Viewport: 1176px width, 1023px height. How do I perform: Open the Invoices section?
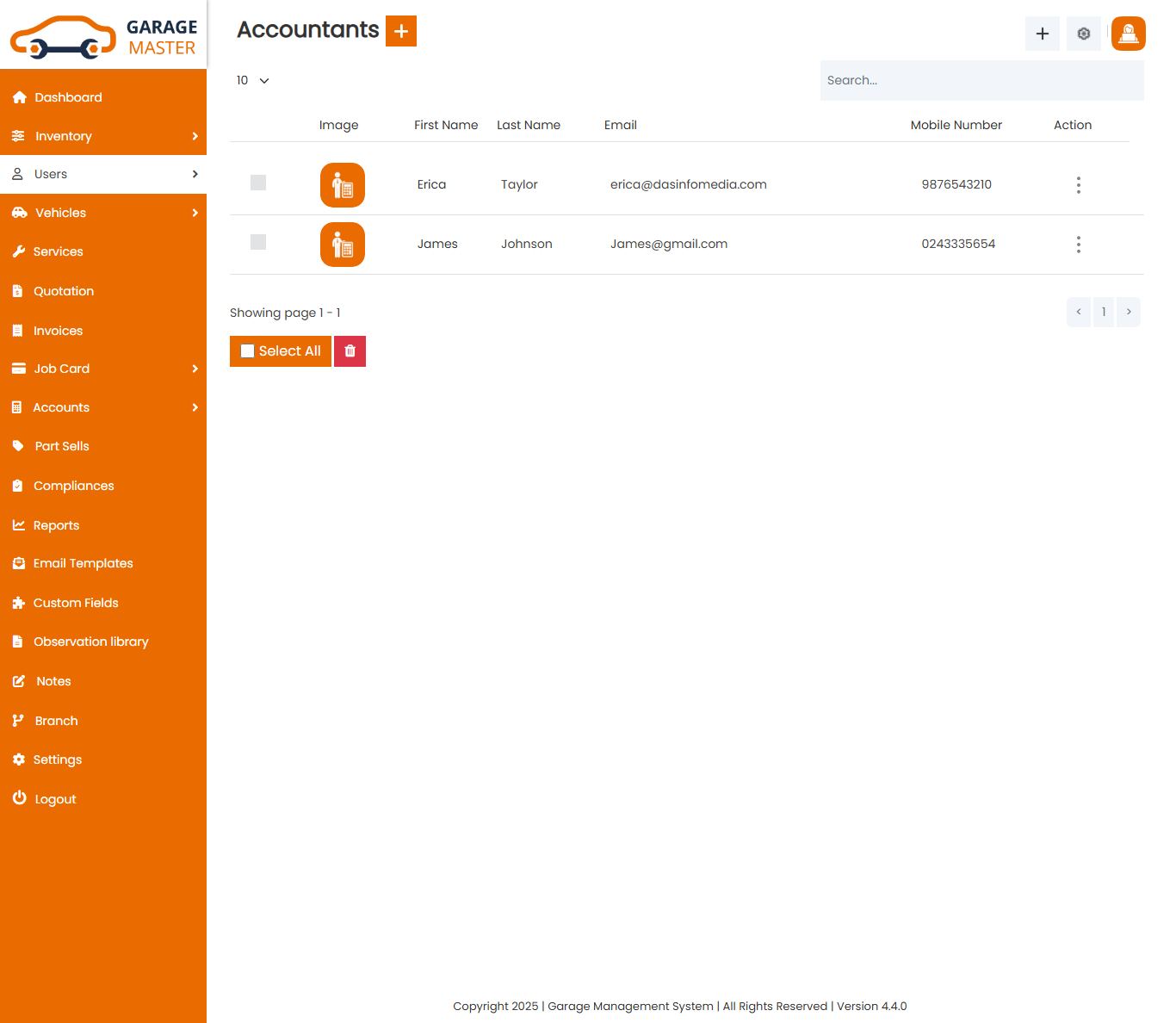pyautogui.click(x=58, y=330)
